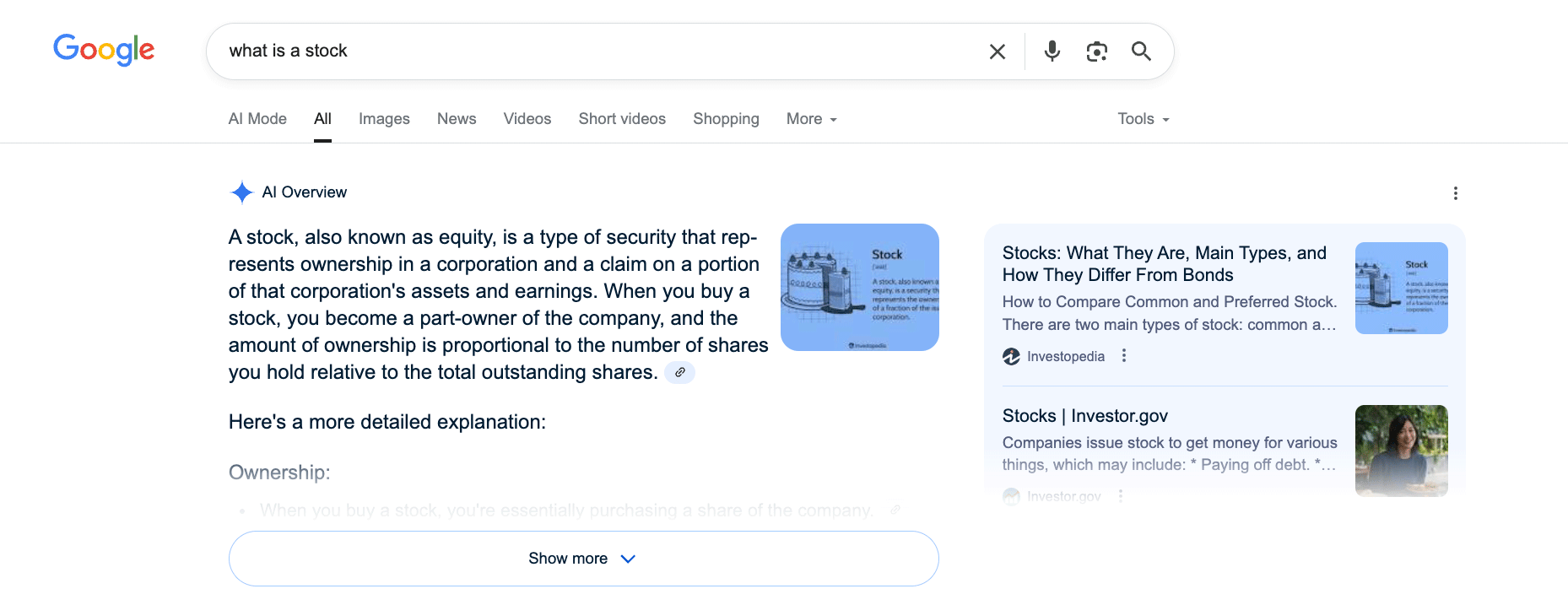Start voice search with the microphone icon
Screen dimensions: 1568x605
pos(1052,51)
